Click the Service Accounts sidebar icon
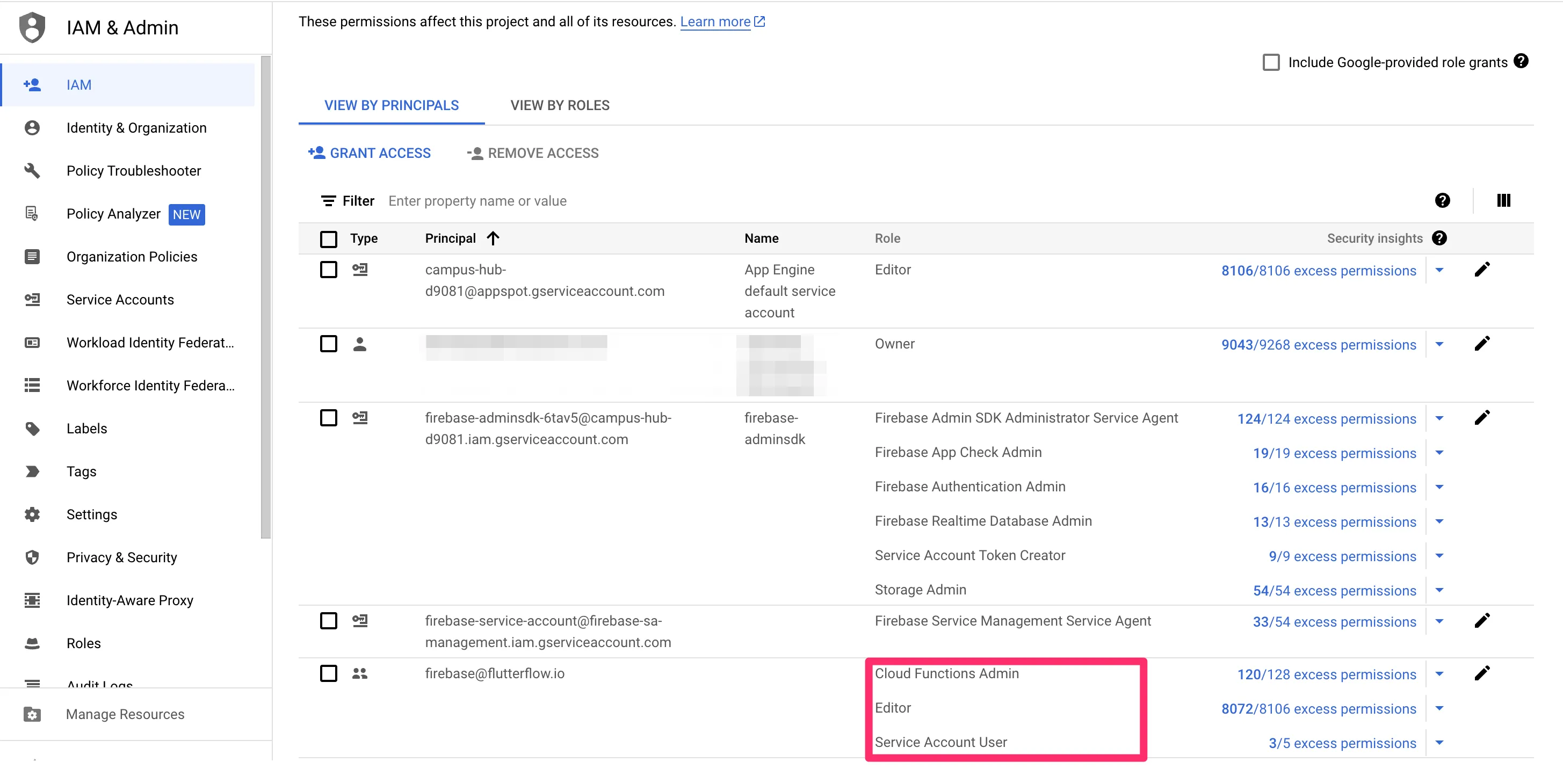 (32, 300)
